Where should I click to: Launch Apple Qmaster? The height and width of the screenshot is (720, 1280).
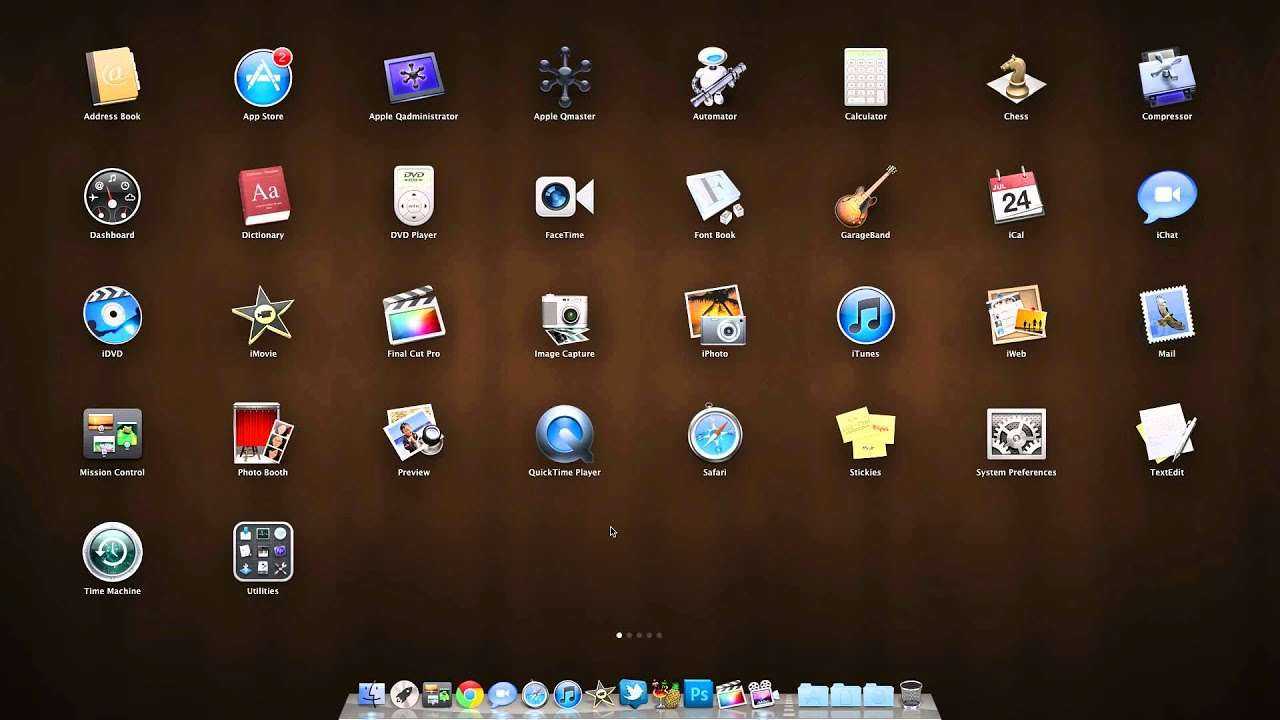pyautogui.click(x=564, y=78)
